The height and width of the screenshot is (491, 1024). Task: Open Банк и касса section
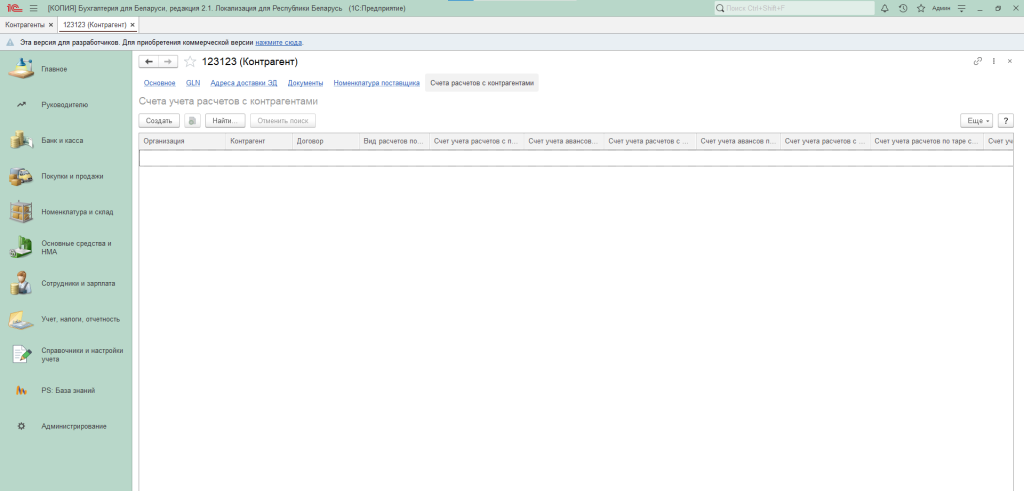[62, 140]
